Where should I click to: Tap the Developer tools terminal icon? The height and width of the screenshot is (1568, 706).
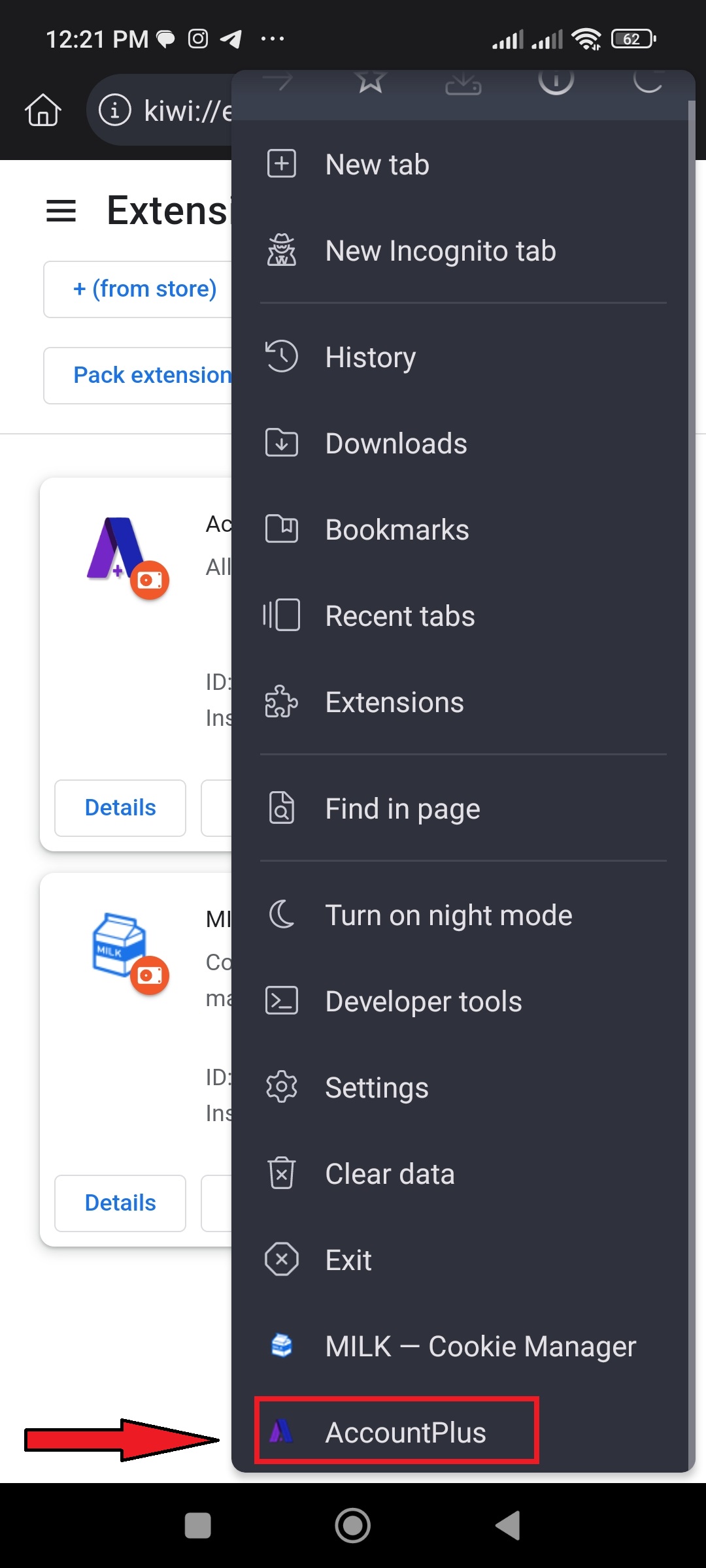pos(282,1000)
